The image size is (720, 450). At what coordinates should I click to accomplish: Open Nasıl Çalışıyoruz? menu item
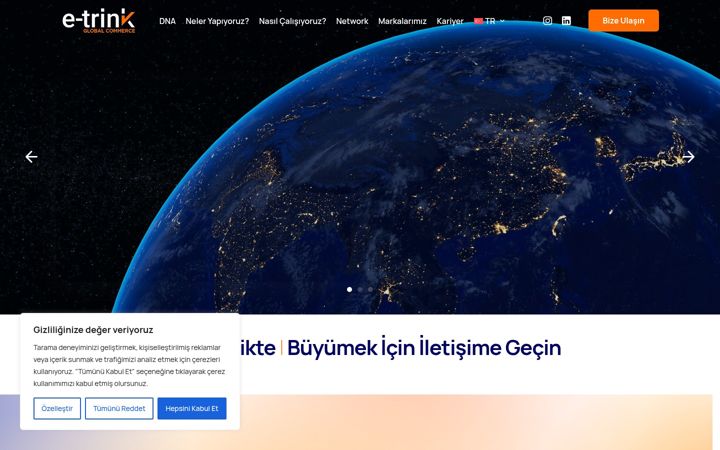[x=292, y=21]
